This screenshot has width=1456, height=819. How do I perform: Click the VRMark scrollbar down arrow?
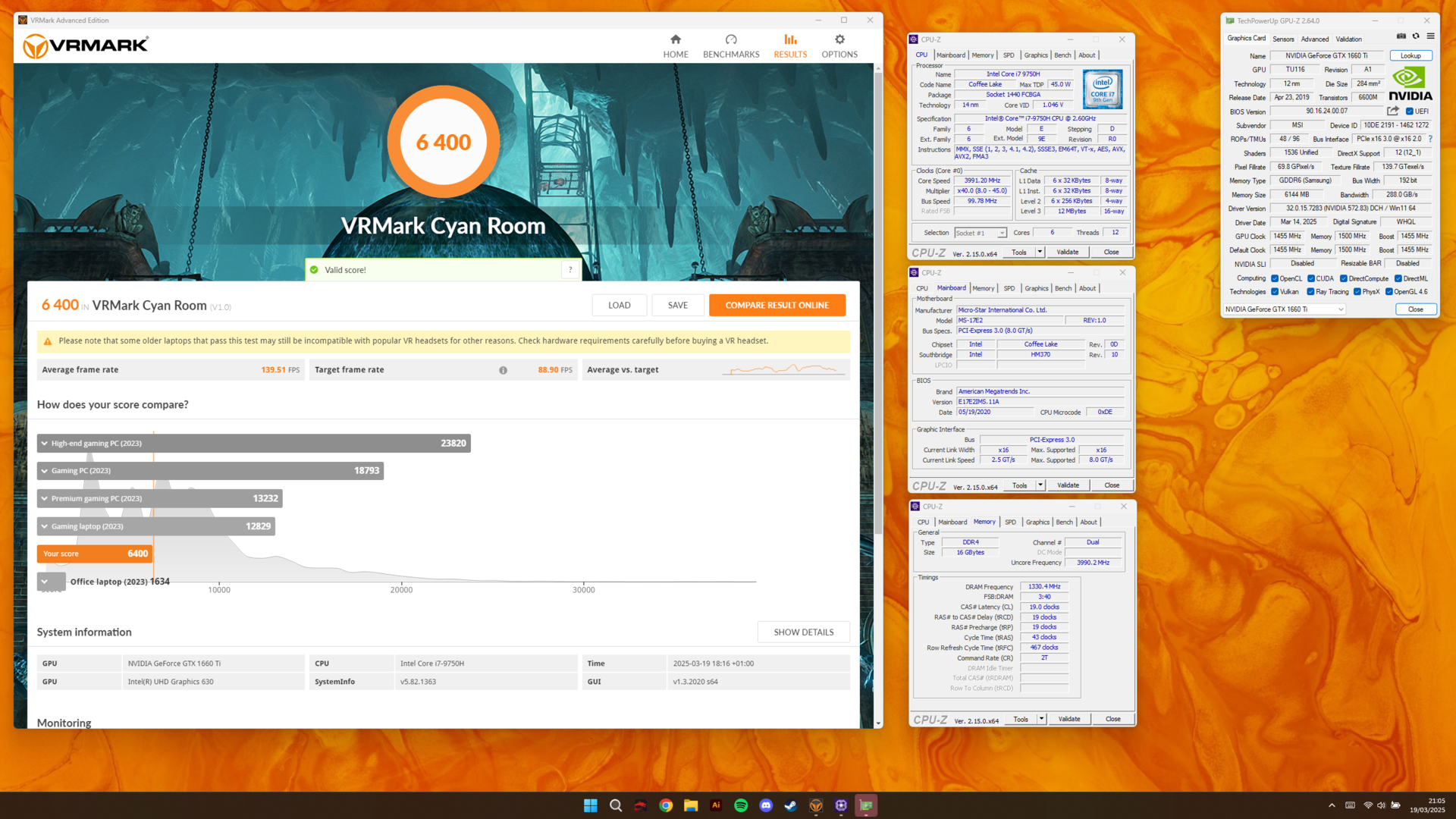878,723
